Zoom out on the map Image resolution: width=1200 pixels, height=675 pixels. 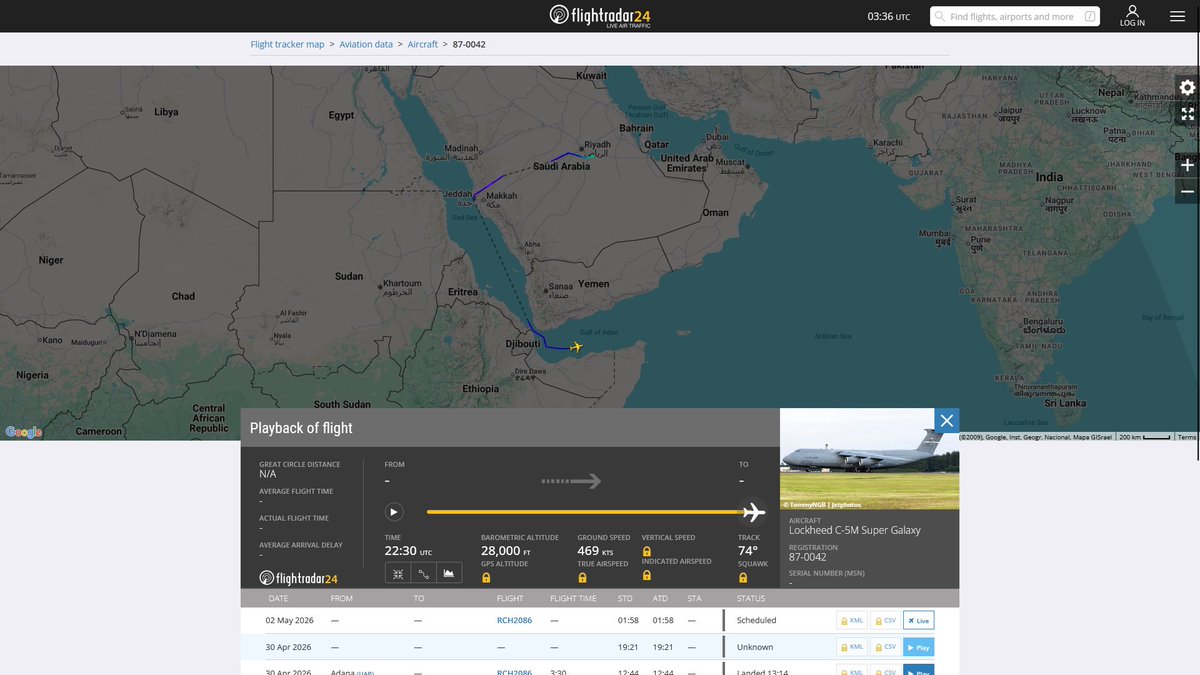1187,191
